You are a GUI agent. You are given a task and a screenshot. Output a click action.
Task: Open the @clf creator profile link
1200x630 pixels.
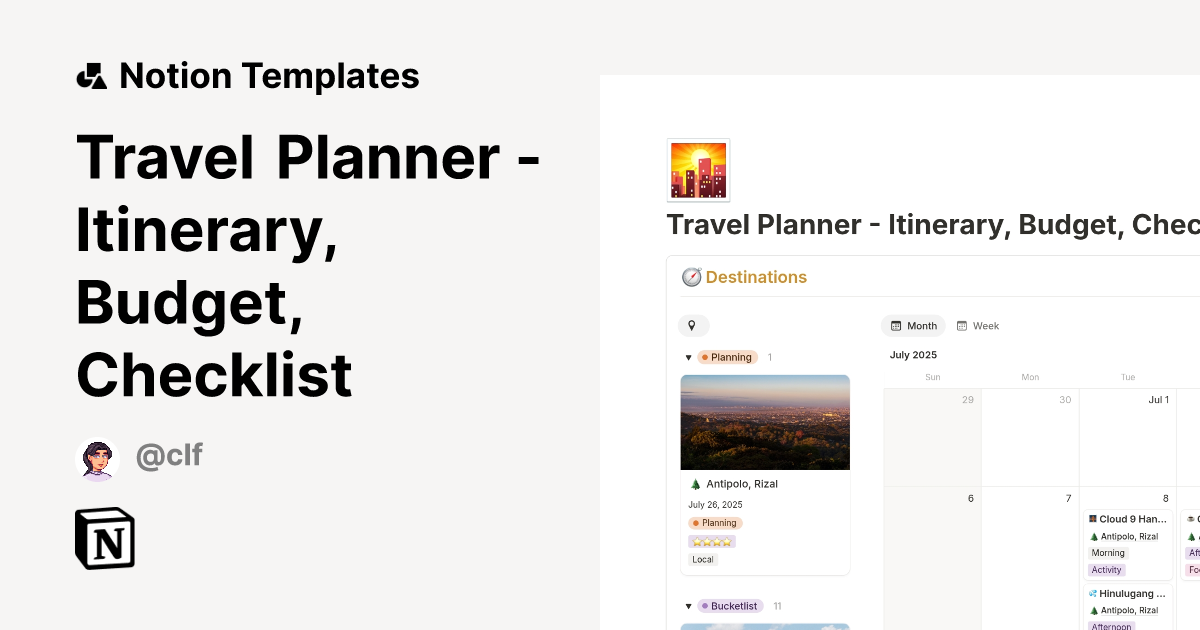pyautogui.click(x=169, y=457)
